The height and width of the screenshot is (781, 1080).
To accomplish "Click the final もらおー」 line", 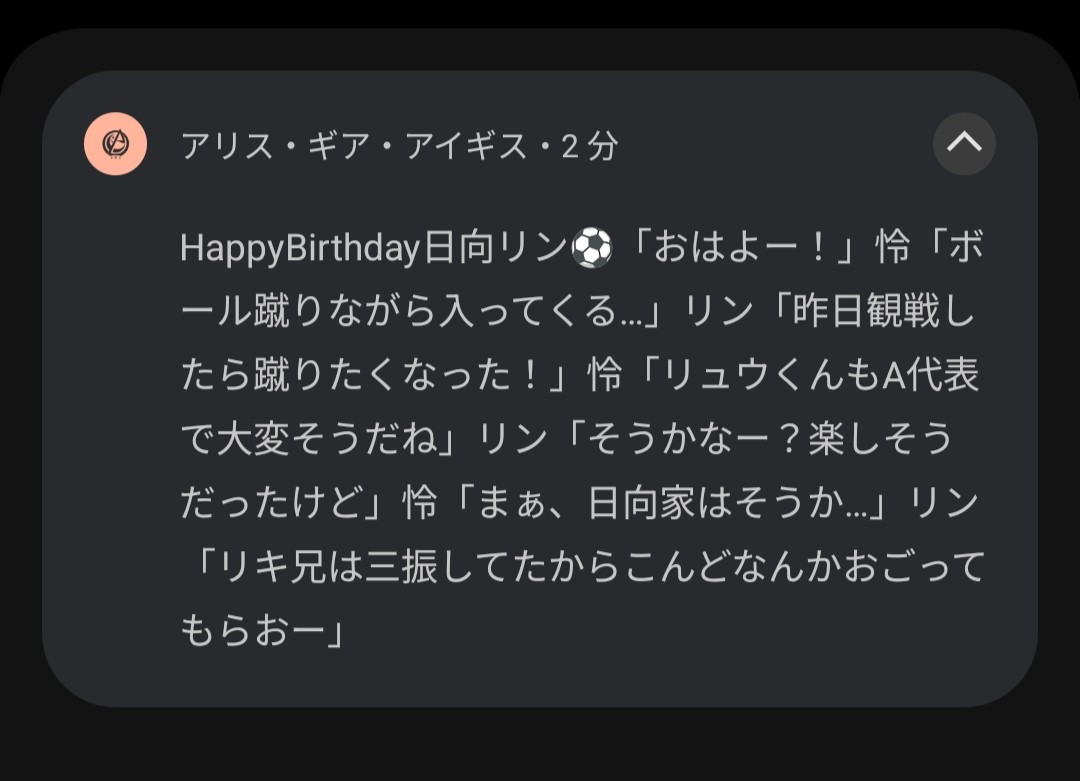I will tap(262, 631).
